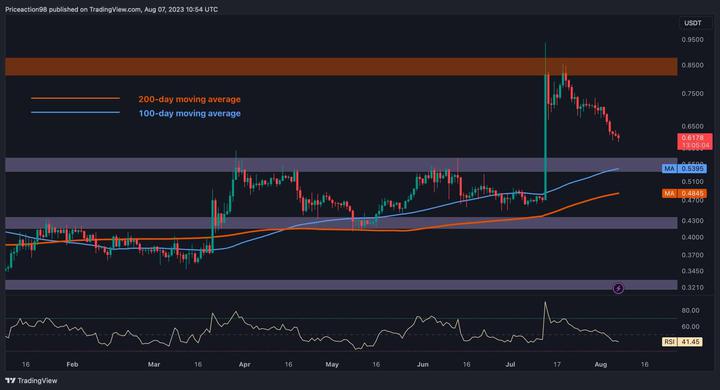Click the red current price tag 0.6178

tap(695, 141)
